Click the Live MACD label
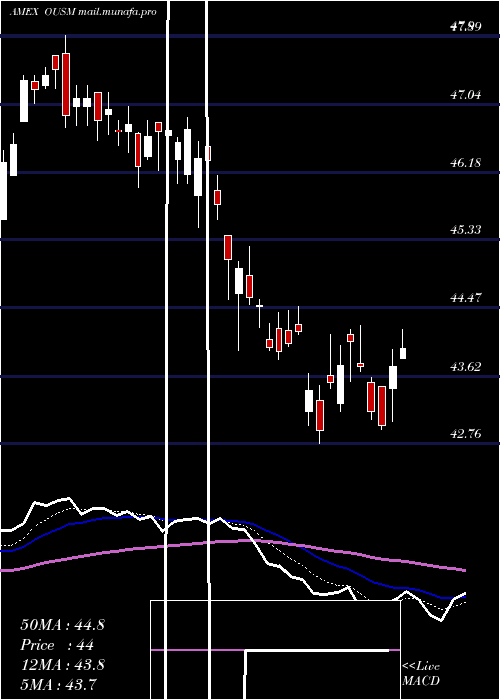This screenshot has width=500, height=700. click(421, 674)
